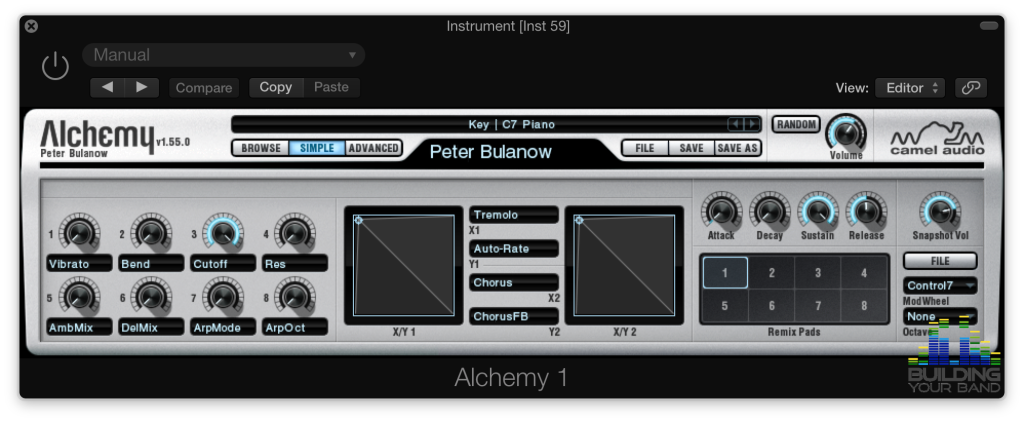Step to previous Alchemy preset arrow
Image resolution: width=1024 pixels, height=422 pixels.
pyautogui.click(x=736, y=124)
